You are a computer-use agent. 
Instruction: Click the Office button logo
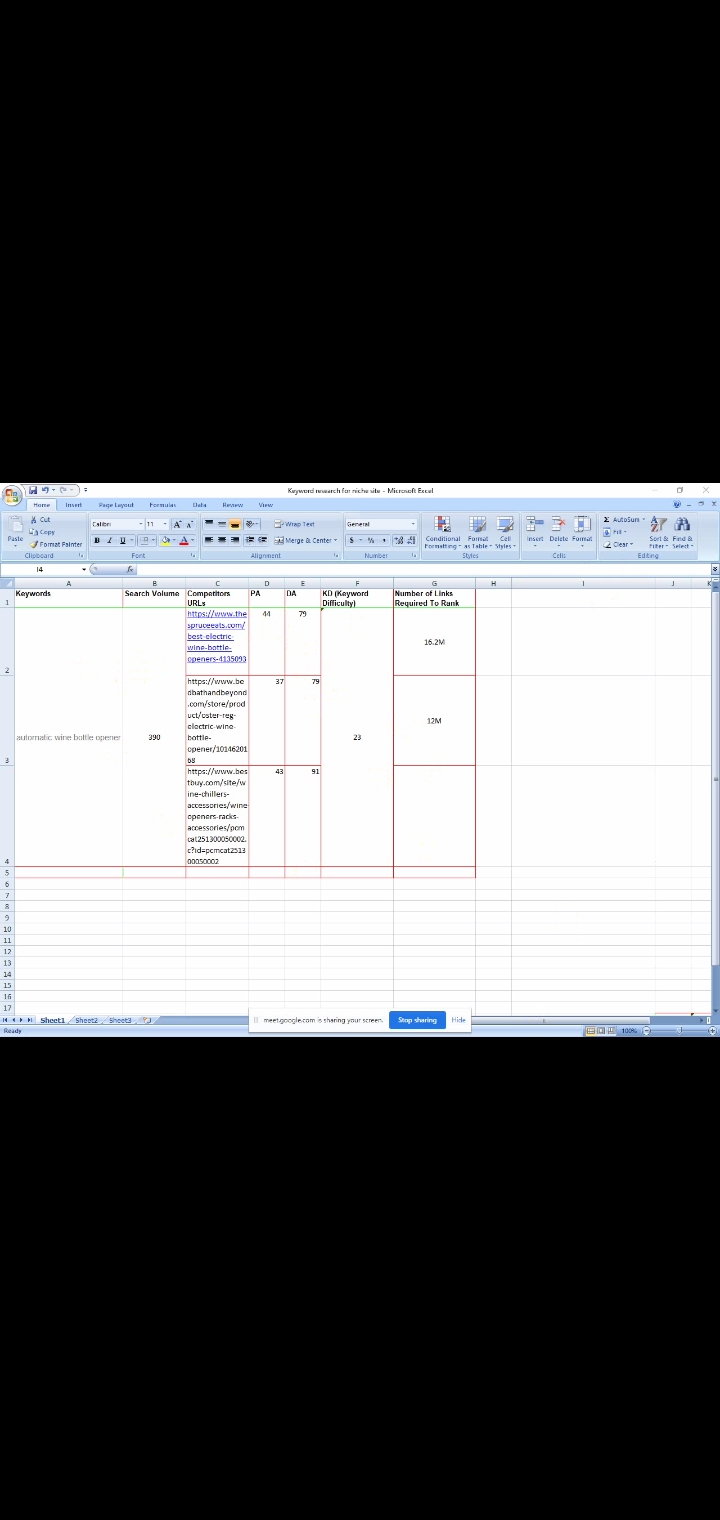12,496
